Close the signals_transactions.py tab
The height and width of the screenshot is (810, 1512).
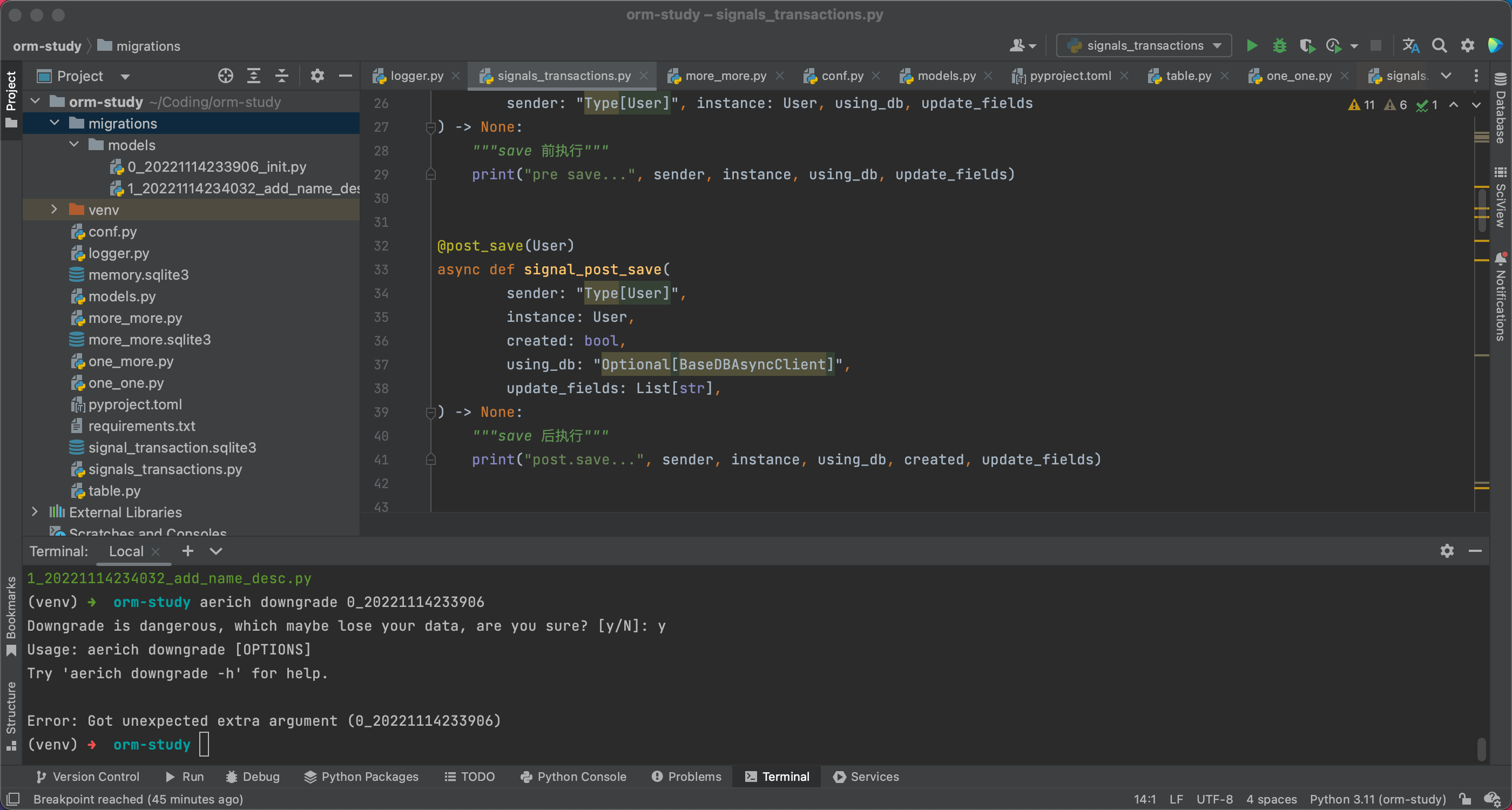(644, 76)
